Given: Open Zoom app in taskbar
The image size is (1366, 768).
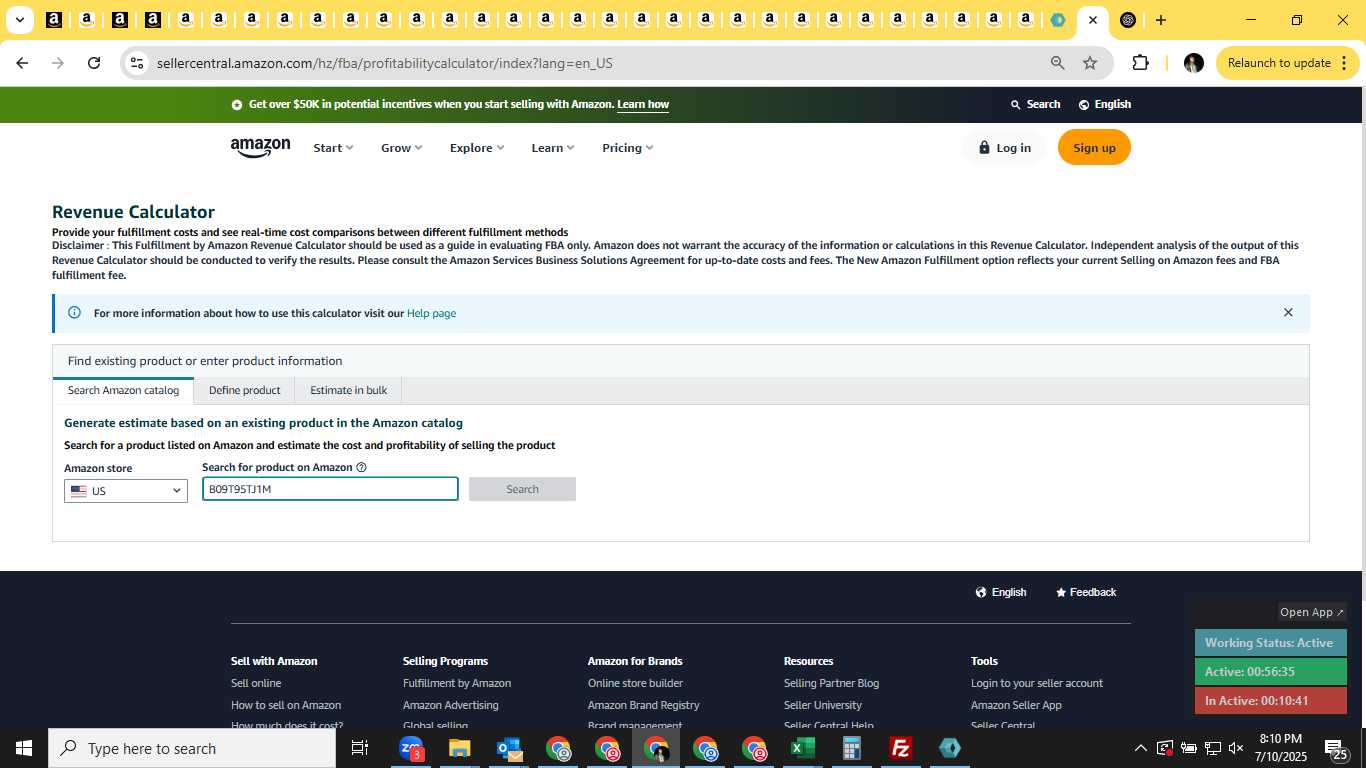Looking at the screenshot, I should [411, 748].
